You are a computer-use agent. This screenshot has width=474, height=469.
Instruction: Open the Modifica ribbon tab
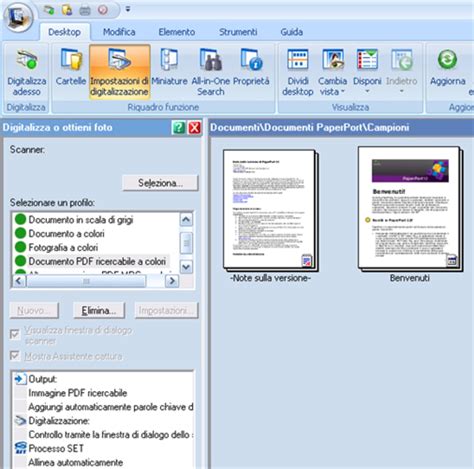coord(119,32)
